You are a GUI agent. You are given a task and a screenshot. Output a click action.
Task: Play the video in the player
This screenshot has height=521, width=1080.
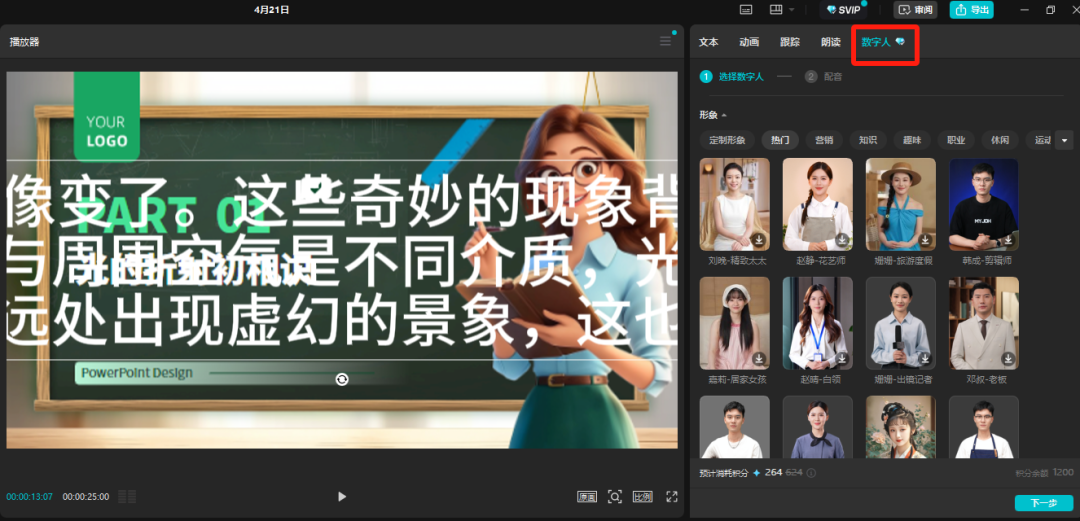tap(342, 496)
